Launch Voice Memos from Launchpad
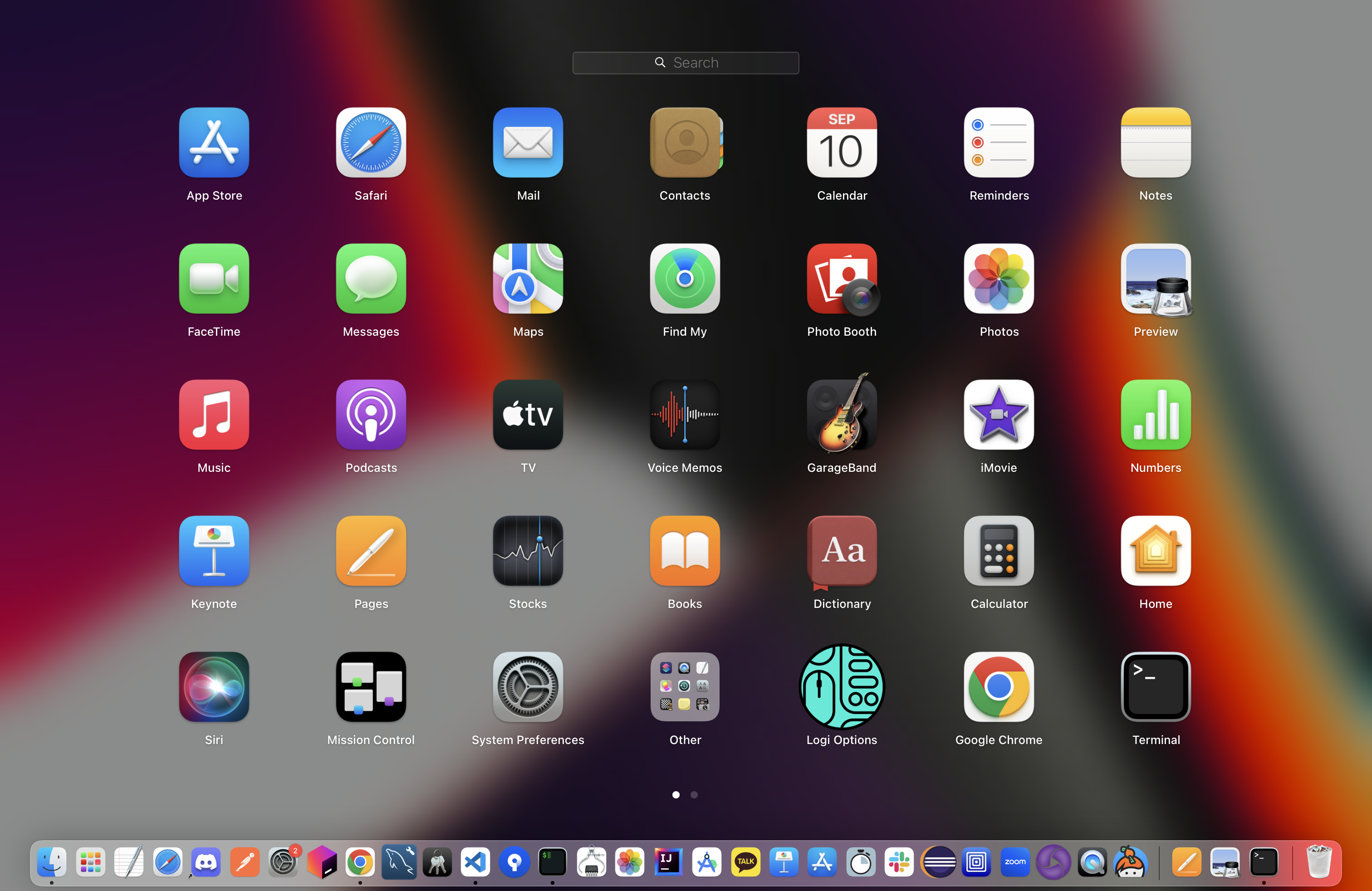 [x=685, y=415]
